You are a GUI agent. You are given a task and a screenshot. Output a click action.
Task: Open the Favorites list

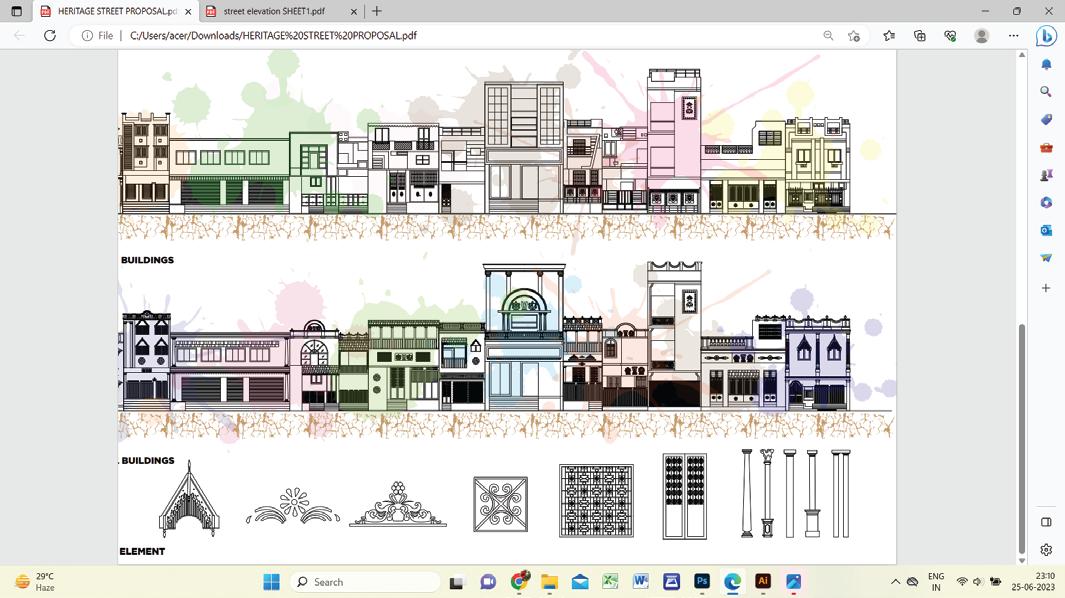pyautogui.click(x=889, y=35)
